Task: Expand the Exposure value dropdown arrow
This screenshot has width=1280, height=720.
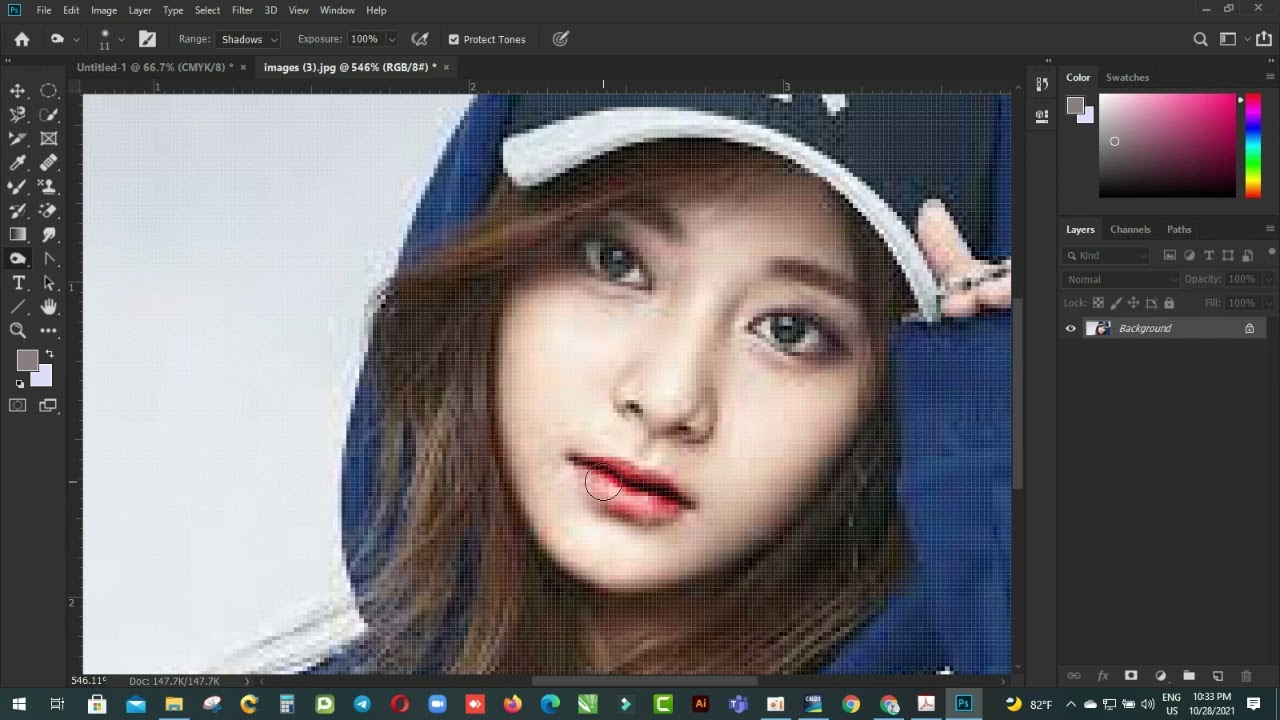Action: point(391,40)
